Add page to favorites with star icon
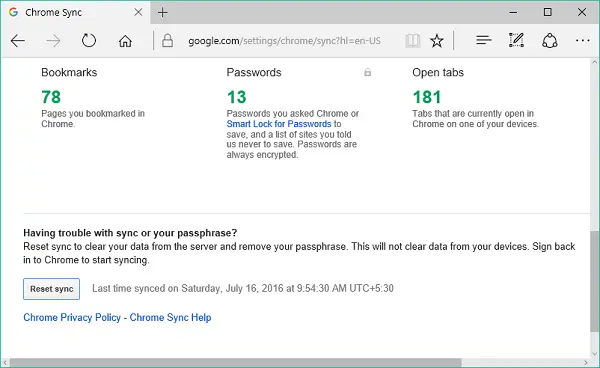Image resolution: width=600 pixels, height=368 pixels. click(x=437, y=41)
